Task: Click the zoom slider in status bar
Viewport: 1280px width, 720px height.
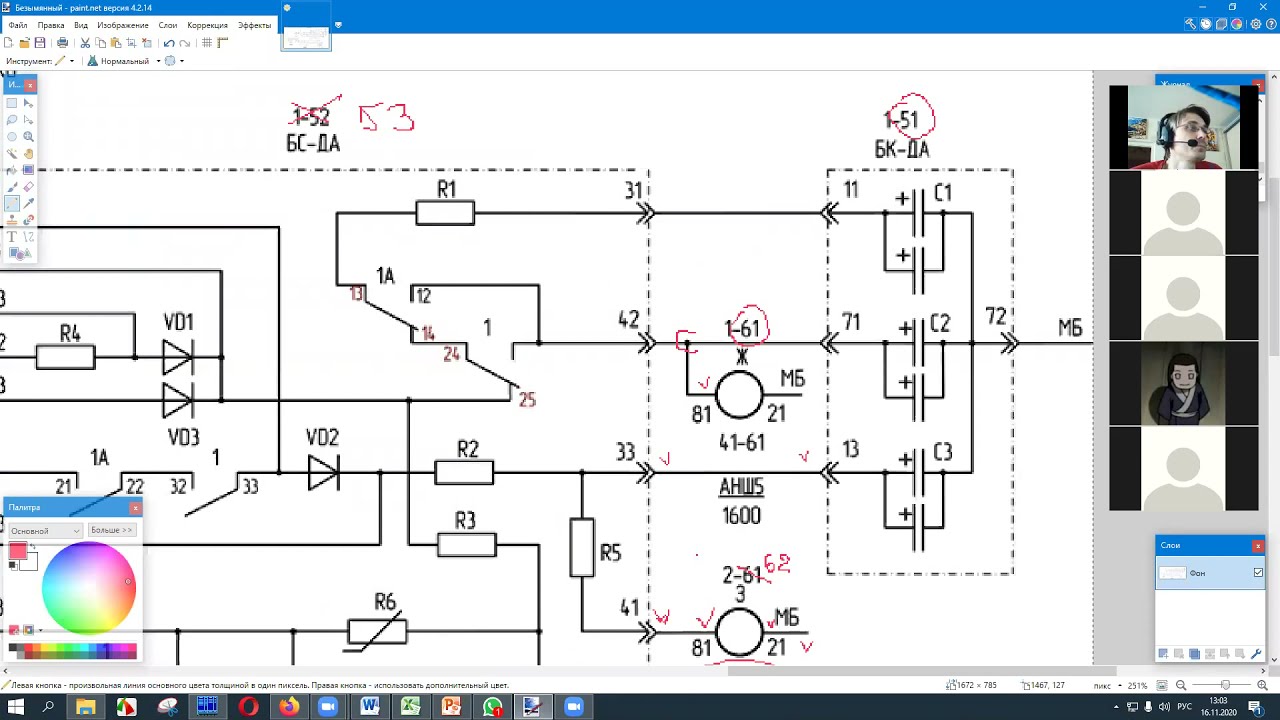Action: coord(1225,685)
